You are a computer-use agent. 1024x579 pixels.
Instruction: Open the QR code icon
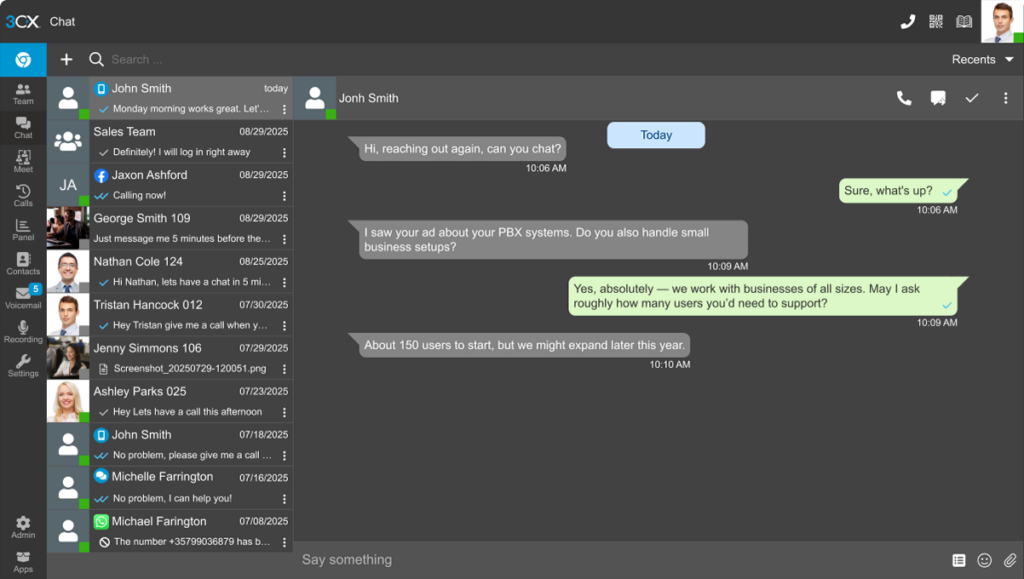click(936, 22)
